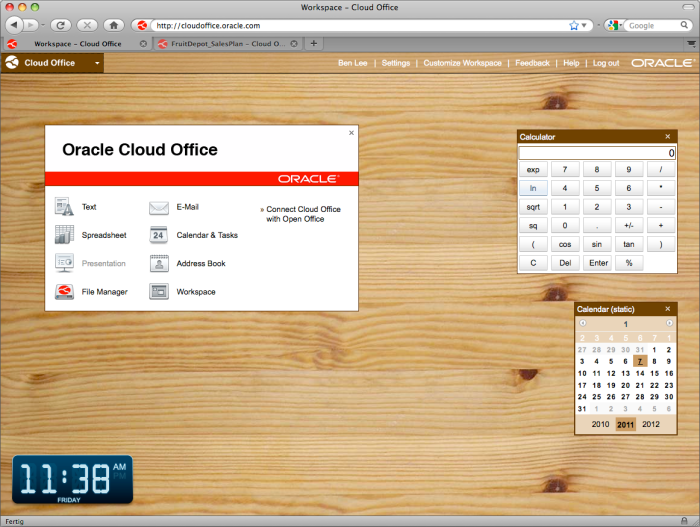This screenshot has width=700, height=527.
Task: Click the calculator % button
Action: point(629,263)
